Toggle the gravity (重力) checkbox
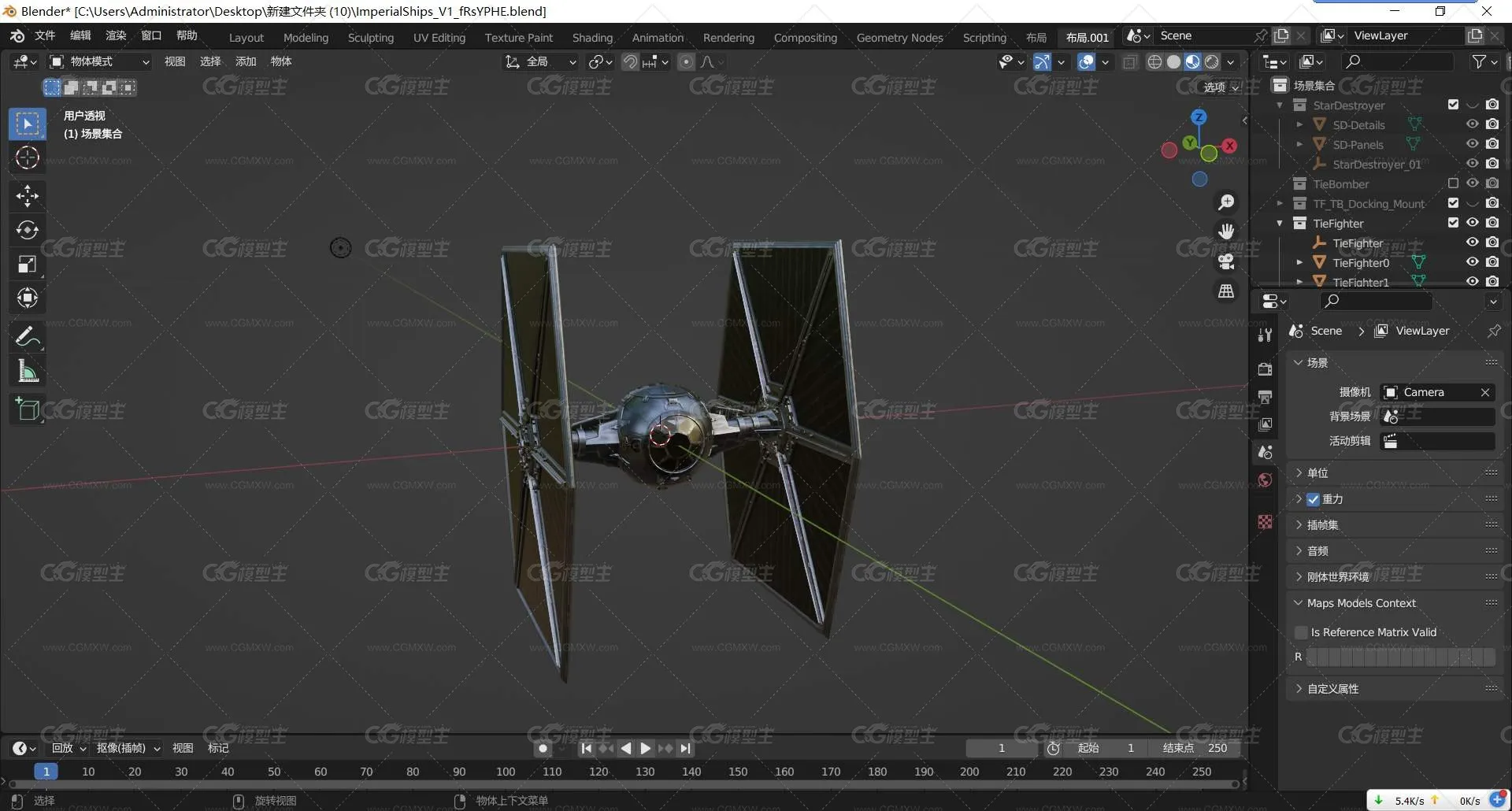The image size is (1512, 811). pos(1313,499)
